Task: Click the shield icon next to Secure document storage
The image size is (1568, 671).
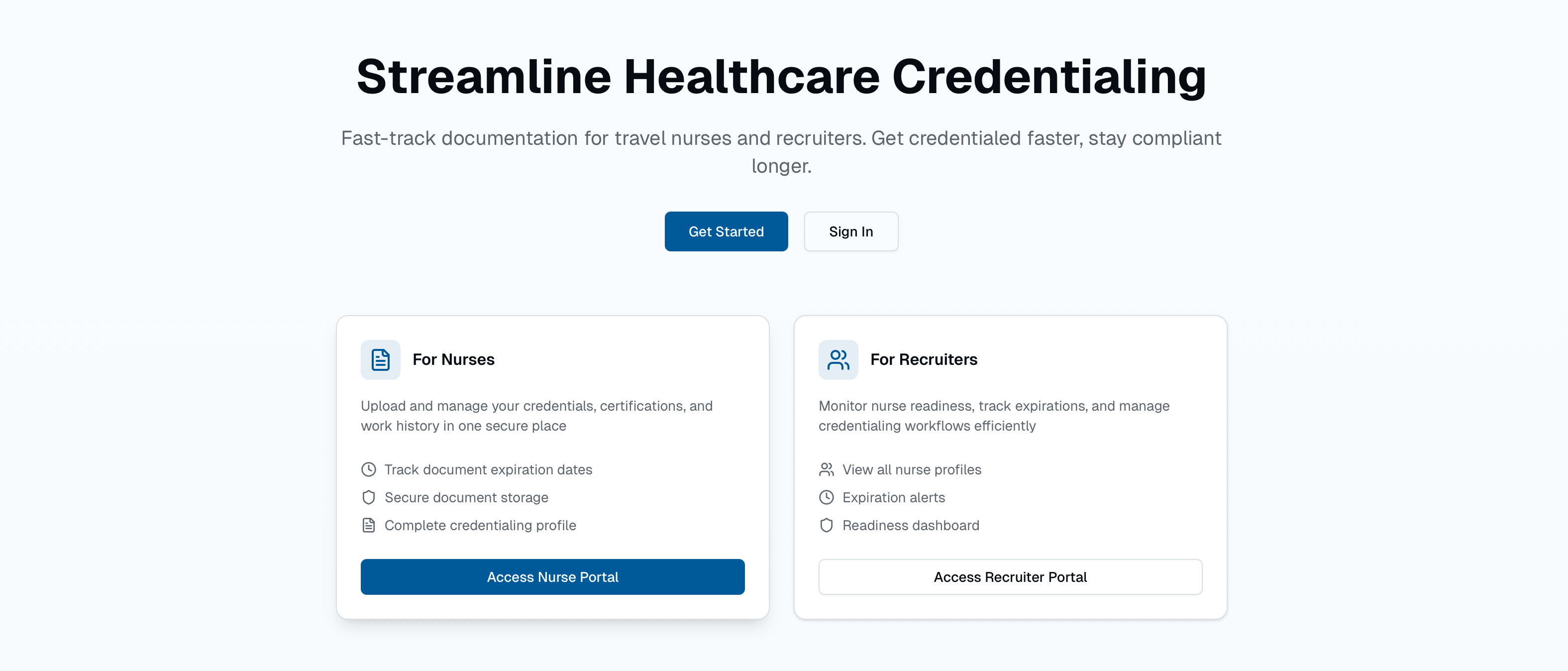Action: (x=368, y=497)
